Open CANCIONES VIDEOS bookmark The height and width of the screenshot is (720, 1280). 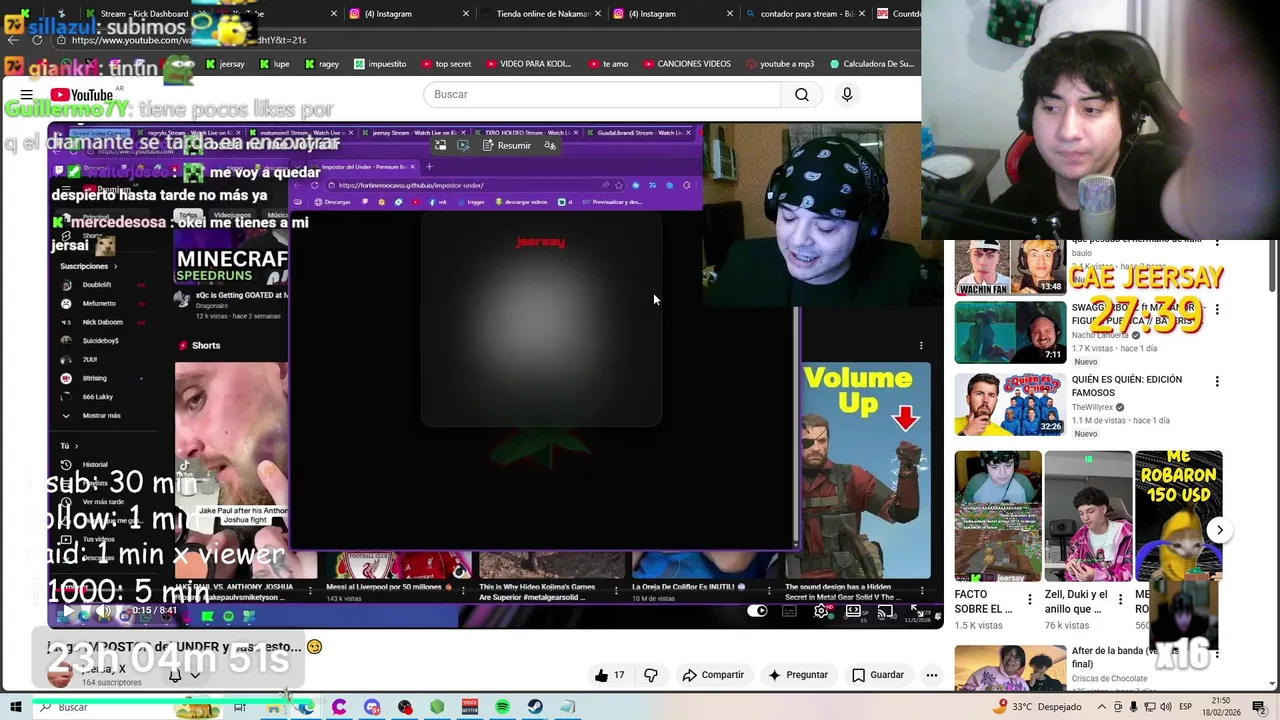tap(686, 64)
